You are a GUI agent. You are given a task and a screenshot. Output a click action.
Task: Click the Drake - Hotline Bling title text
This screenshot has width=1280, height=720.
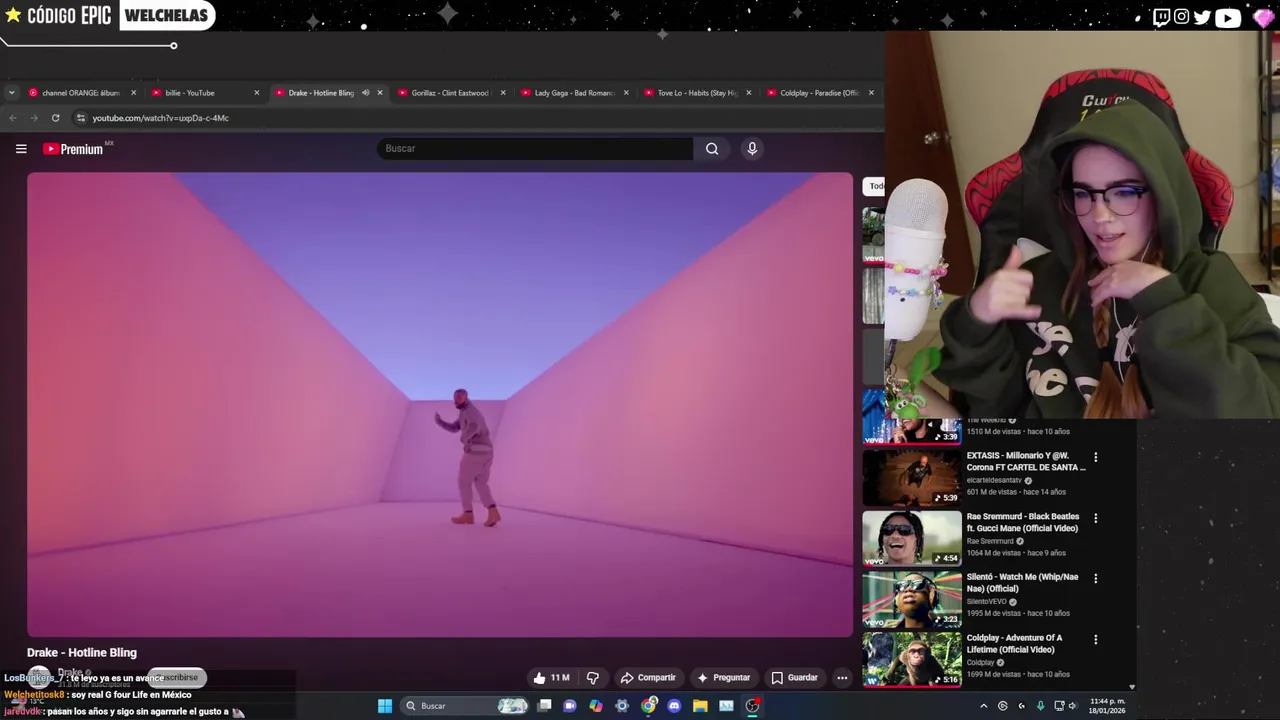click(x=82, y=653)
